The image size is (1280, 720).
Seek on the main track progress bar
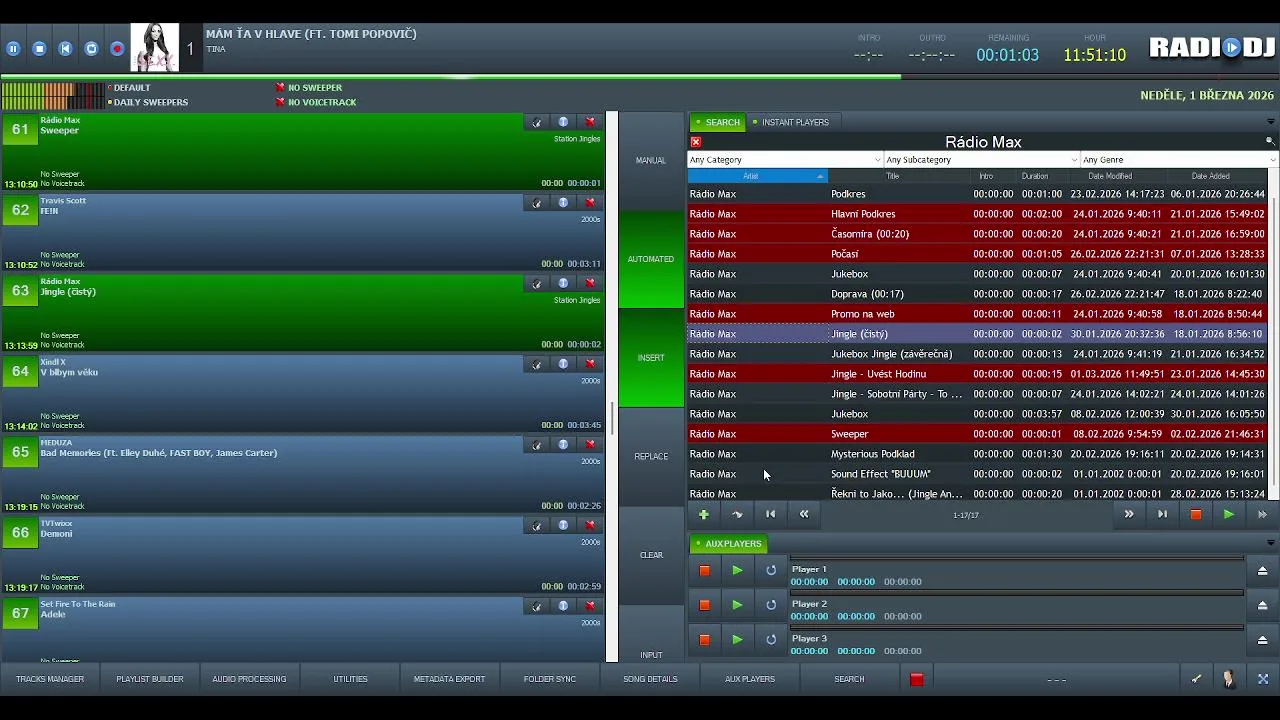pos(640,76)
